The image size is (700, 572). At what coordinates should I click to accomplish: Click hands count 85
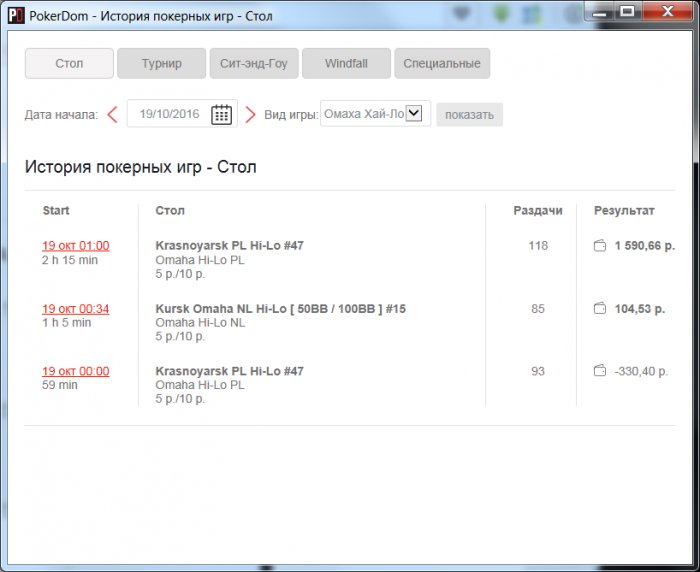[x=538, y=309]
